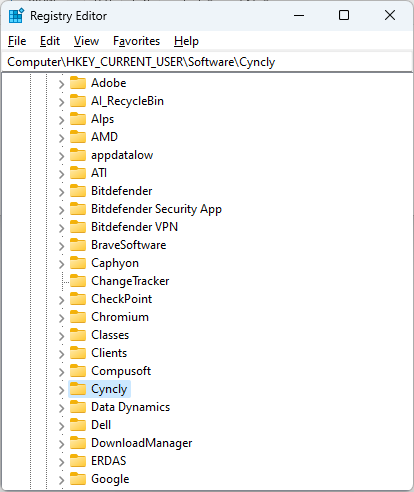
Task: Open the Favorites menu
Action: click(136, 41)
